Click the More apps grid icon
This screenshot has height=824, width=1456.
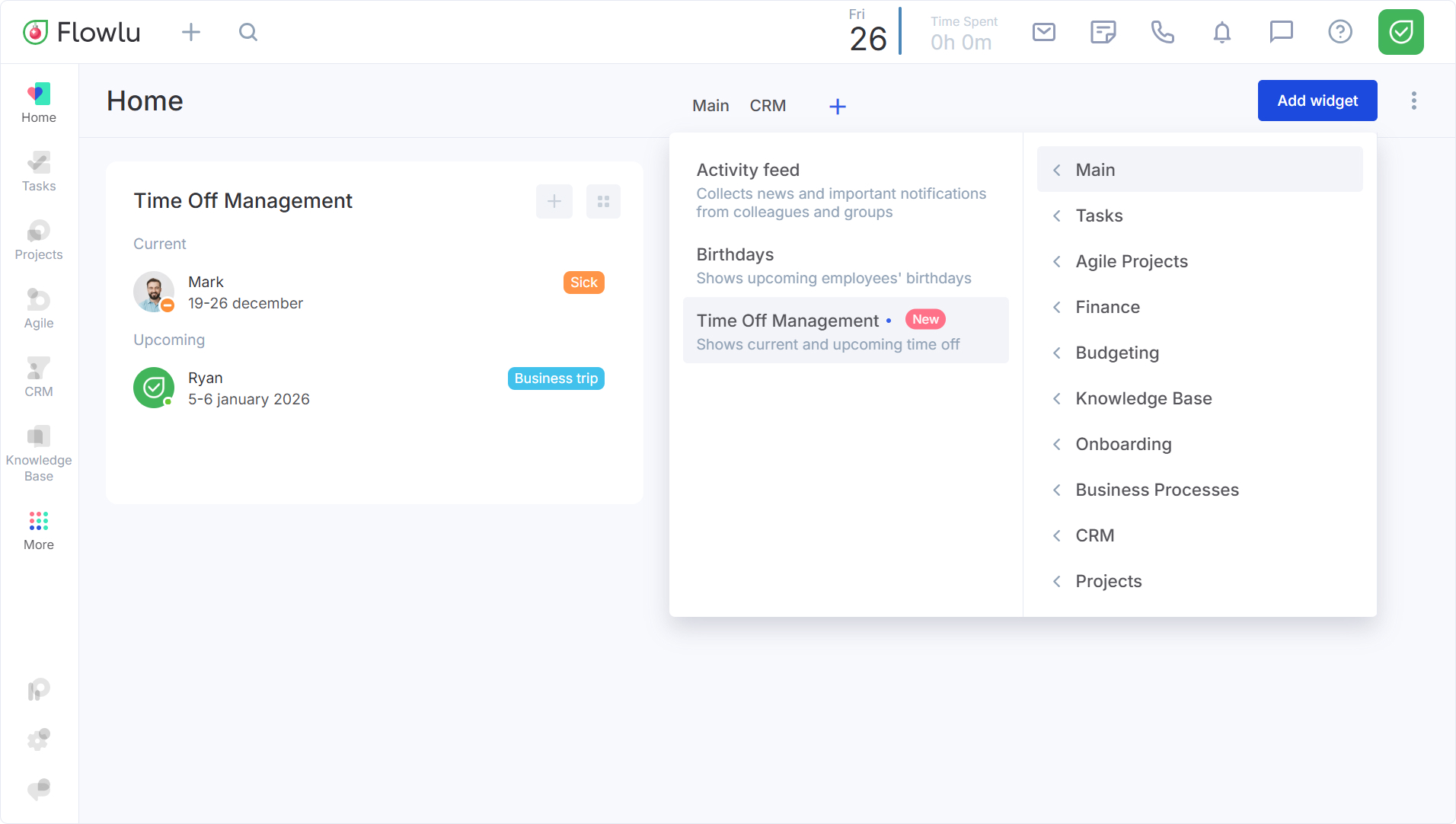pos(39,530)
